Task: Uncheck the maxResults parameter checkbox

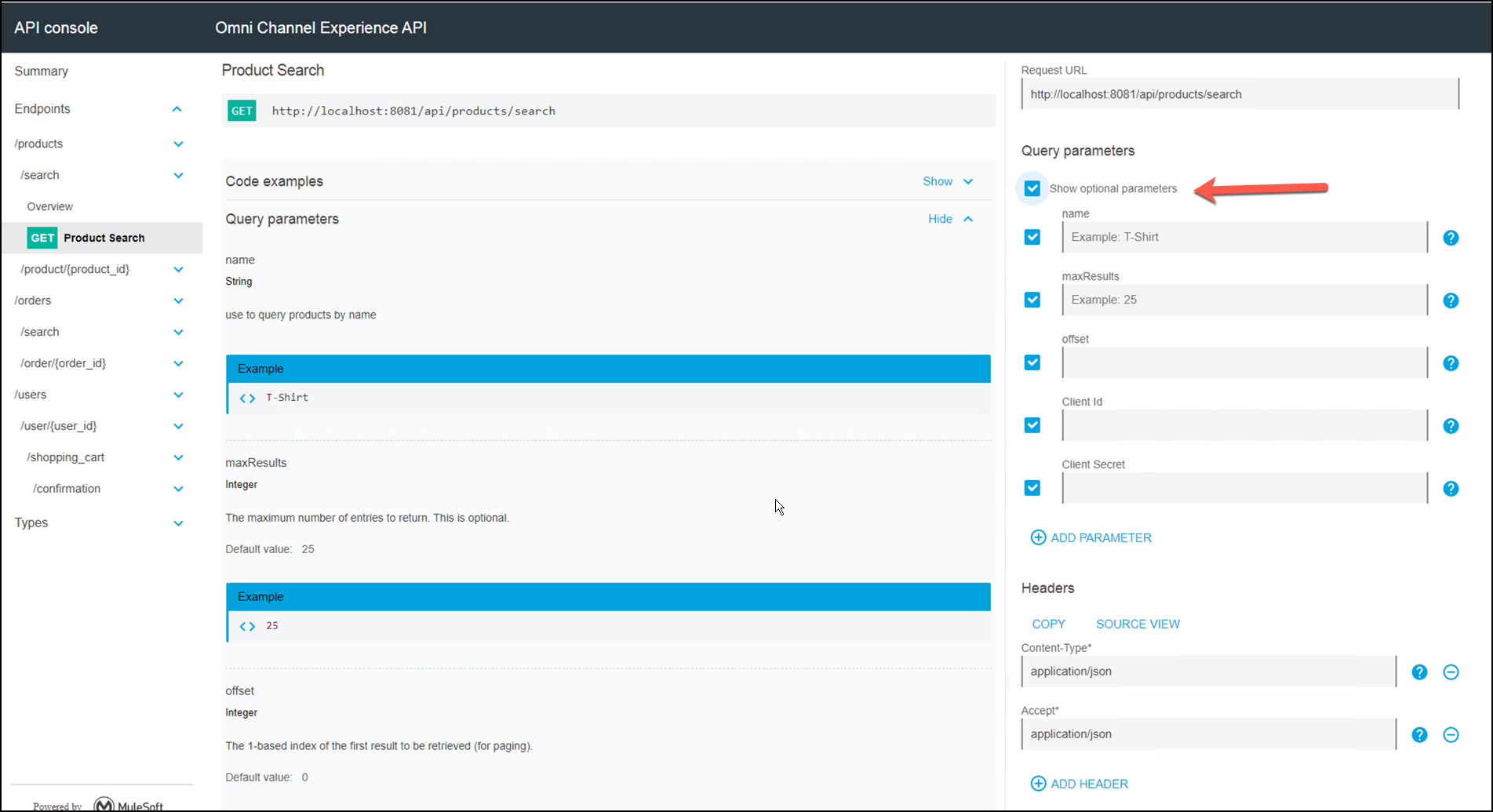Action: pos(1032,300)
